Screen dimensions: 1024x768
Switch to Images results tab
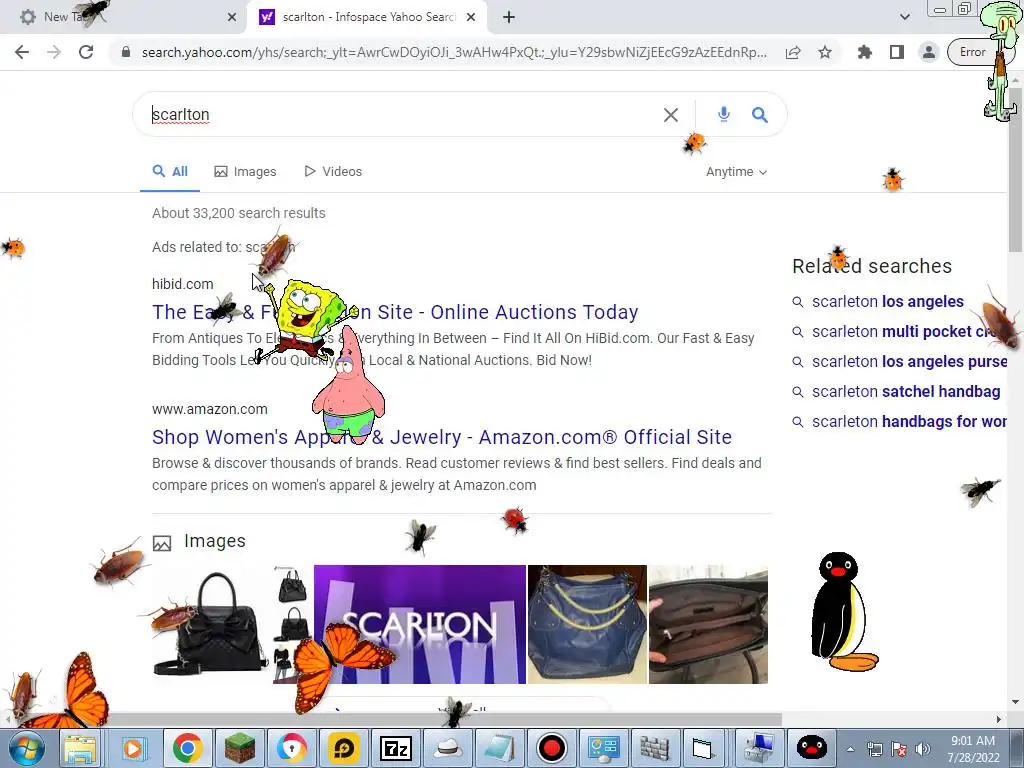tap(245, 172)
